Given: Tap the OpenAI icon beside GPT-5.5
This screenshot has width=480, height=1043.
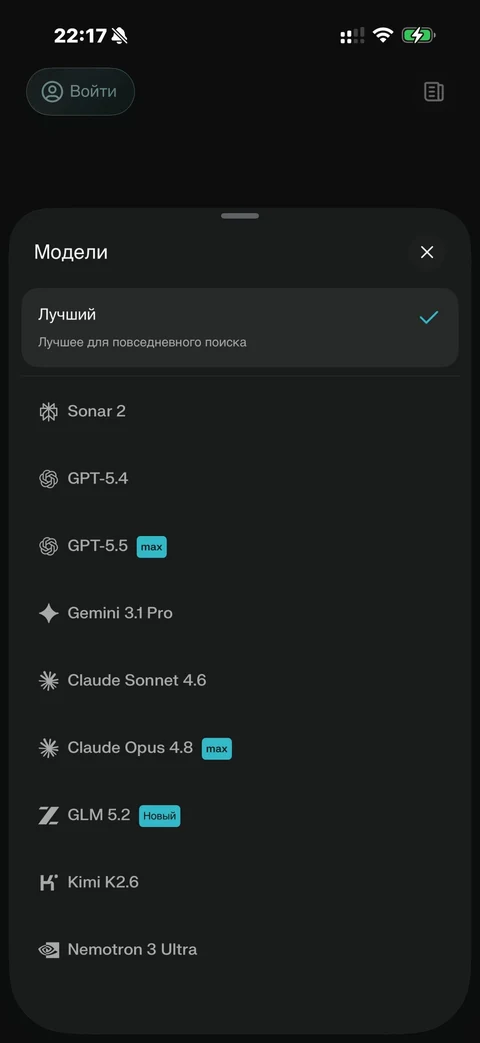Looking at the screenshot, I should 49,547.
